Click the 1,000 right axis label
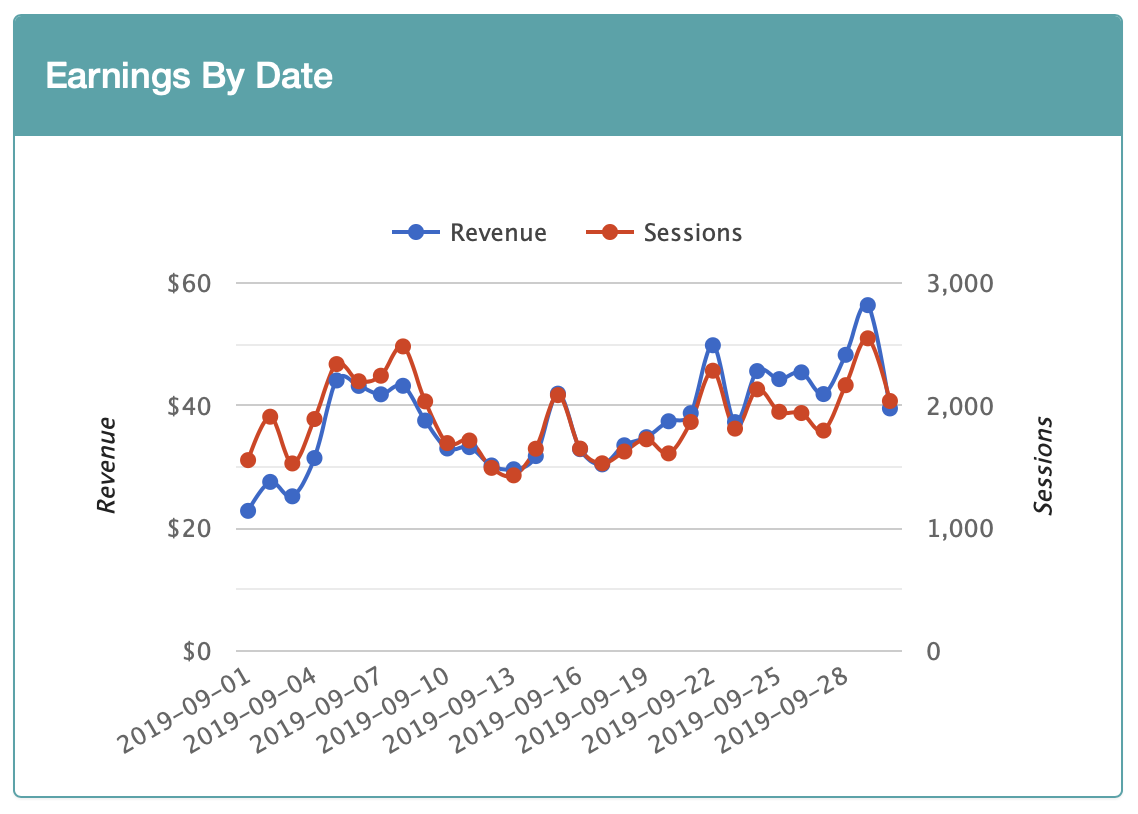Screen dimensions: 1138x814 coord(959,528)
